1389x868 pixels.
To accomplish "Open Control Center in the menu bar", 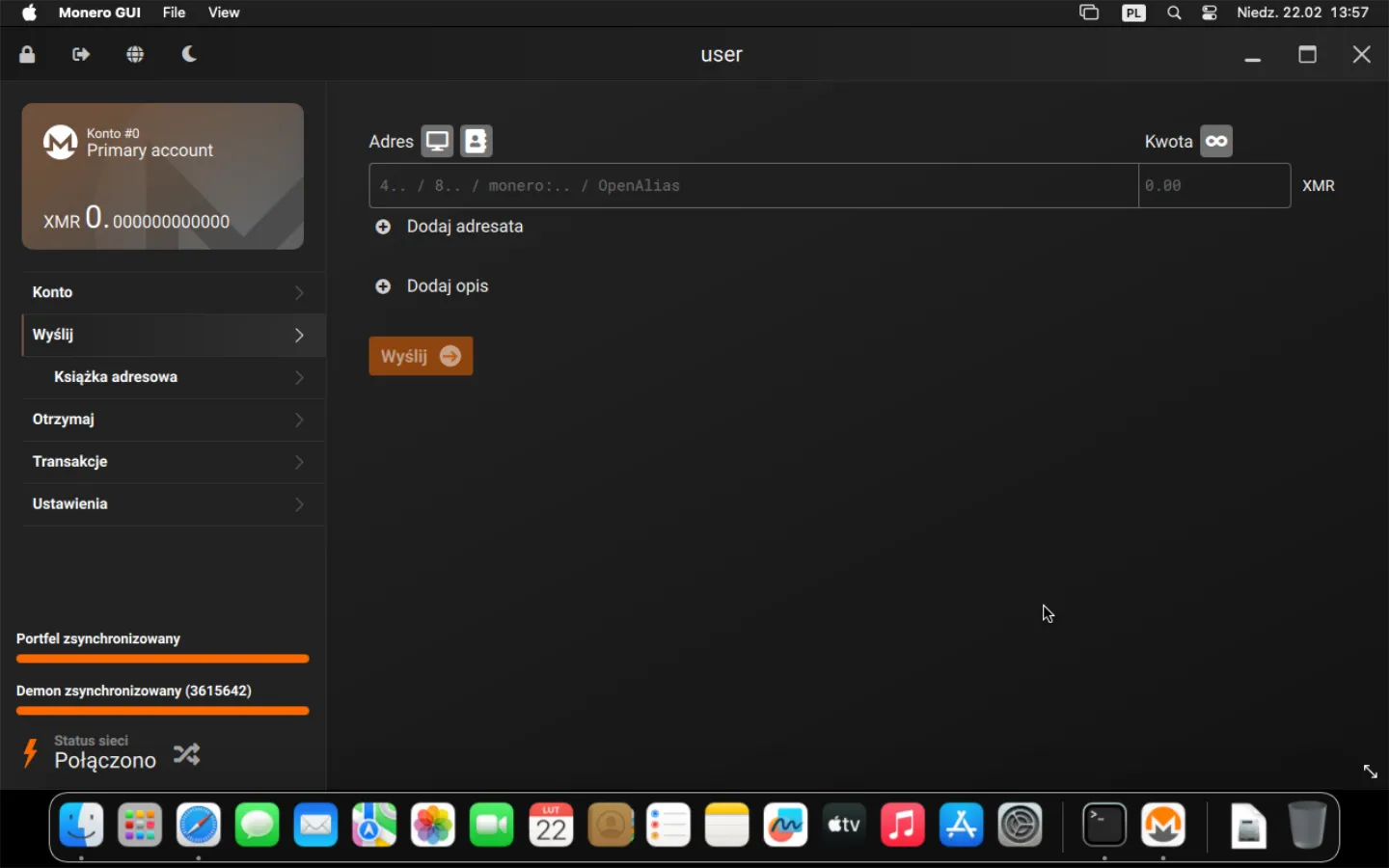I will click(1210, 13).
